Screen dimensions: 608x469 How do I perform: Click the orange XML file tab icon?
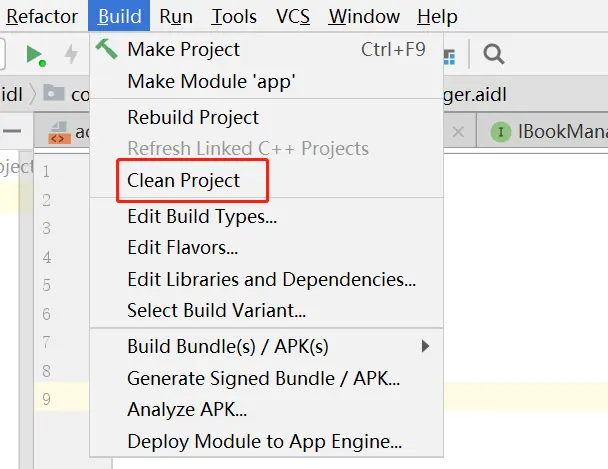coord(59,133)
